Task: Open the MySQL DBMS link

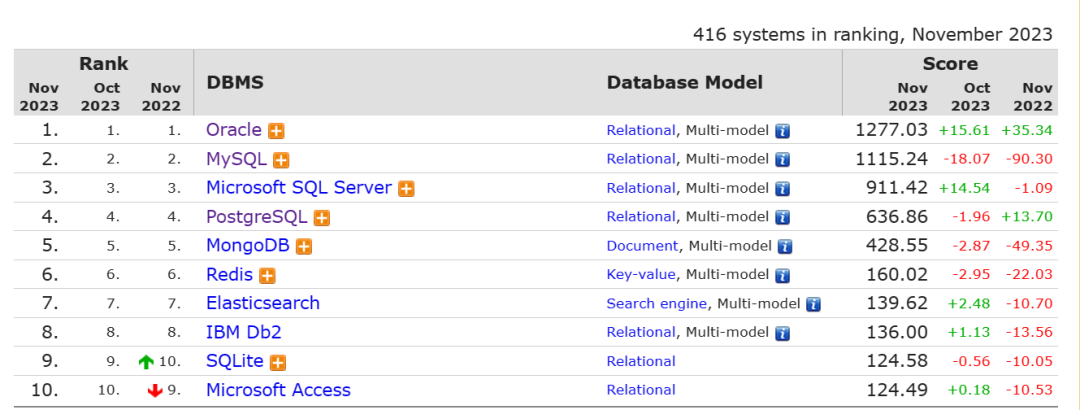Action: pyautogui.click(x=236, y=159)
